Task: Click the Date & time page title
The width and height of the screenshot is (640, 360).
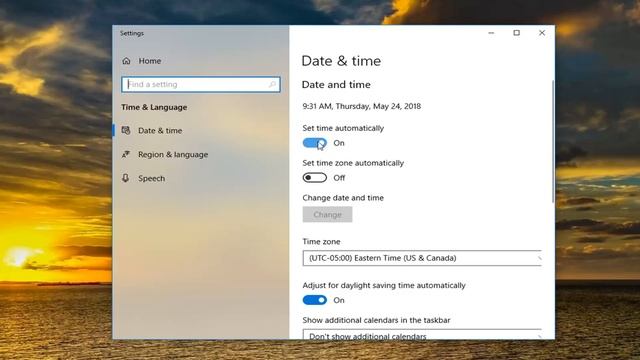Action: point(341,61)
